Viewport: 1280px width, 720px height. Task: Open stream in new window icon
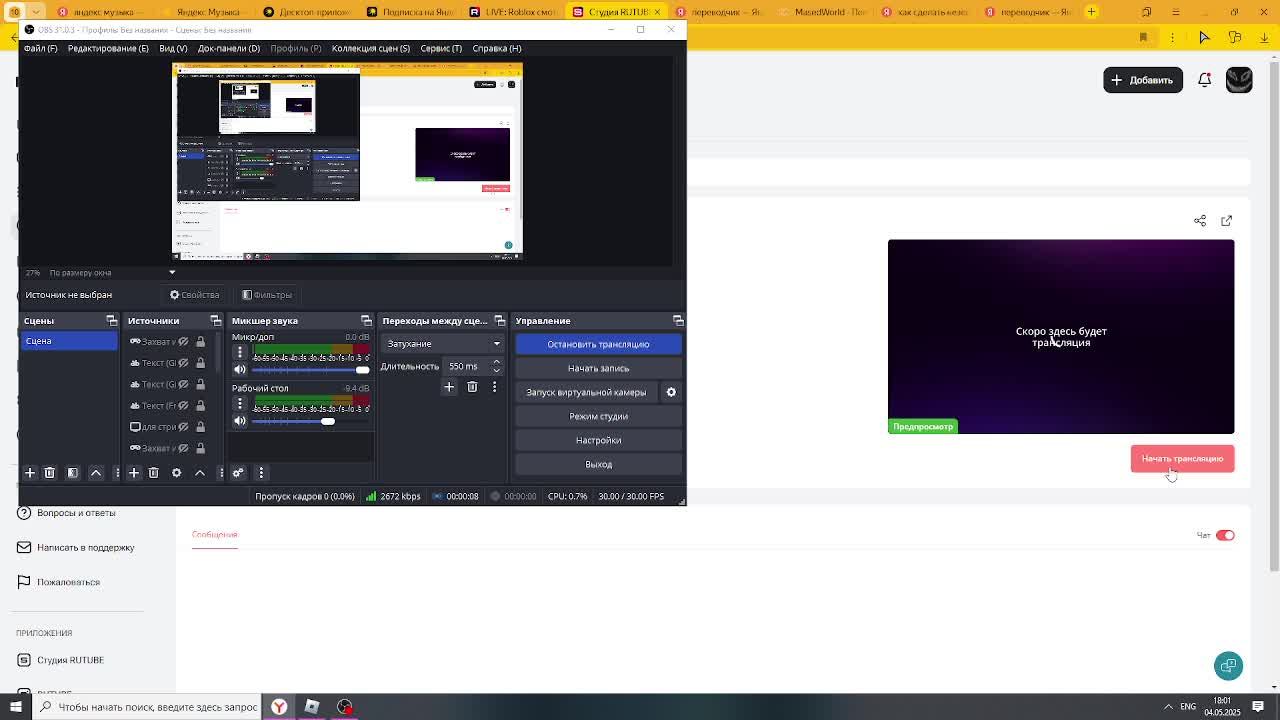click(1227, 221)
